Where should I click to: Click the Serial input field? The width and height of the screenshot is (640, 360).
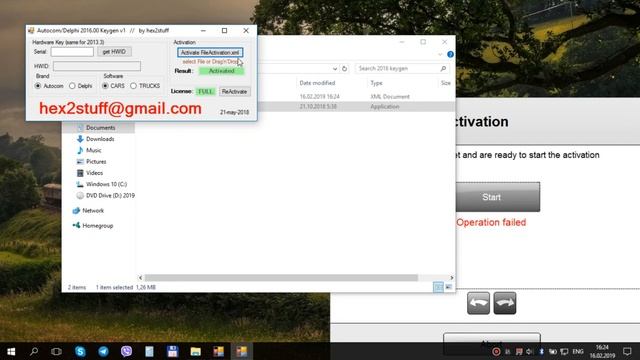click(72, 52)
